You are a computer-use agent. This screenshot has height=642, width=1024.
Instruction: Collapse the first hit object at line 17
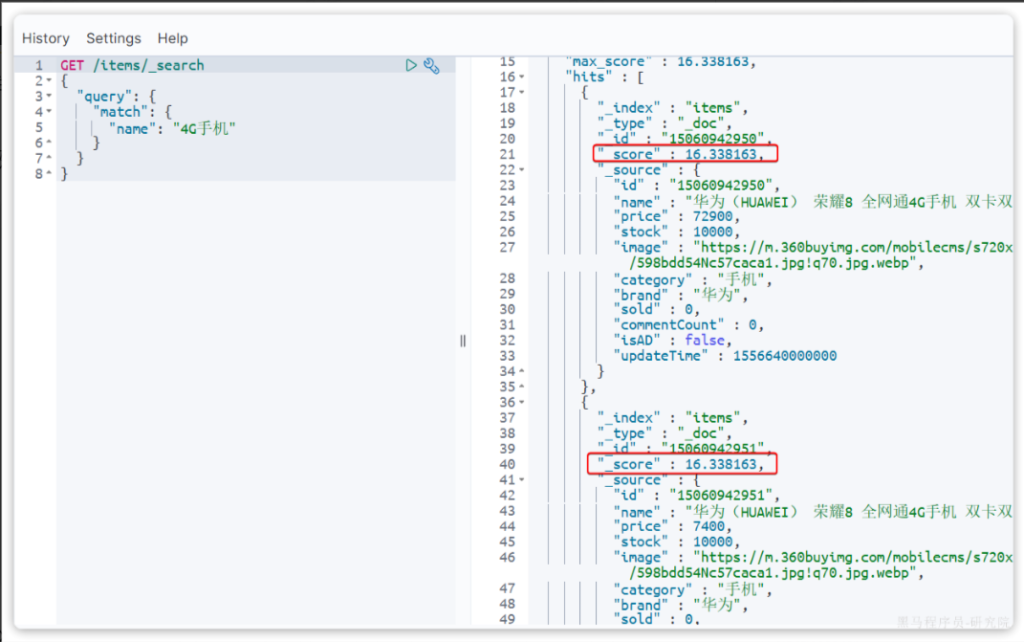click(x=522, y=93)
